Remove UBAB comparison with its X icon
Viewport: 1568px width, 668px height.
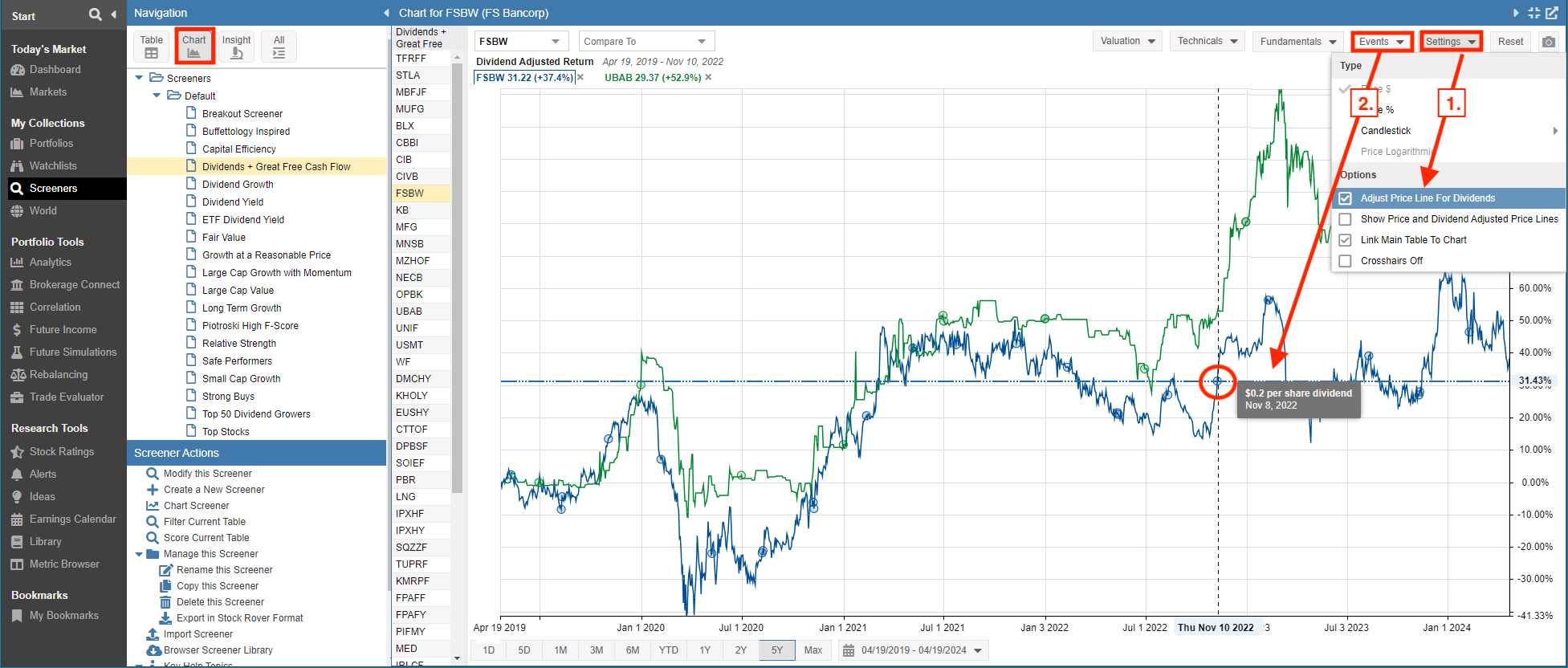[x=708, y=78]
